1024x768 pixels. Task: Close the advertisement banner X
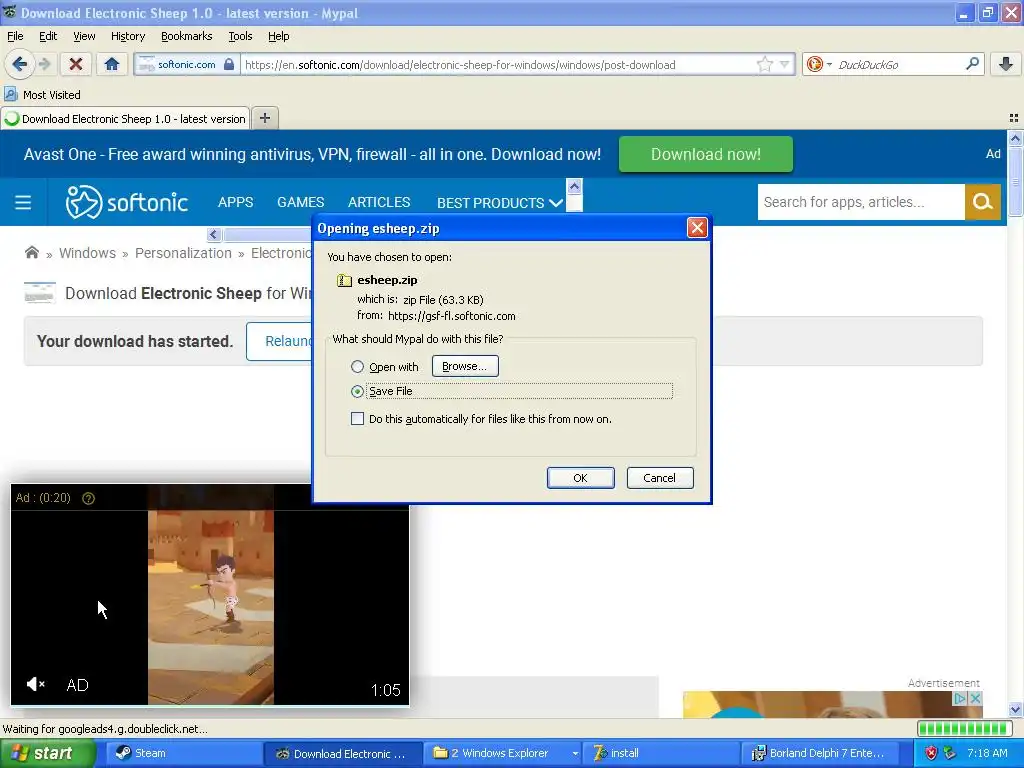click(x=975, y=698)
